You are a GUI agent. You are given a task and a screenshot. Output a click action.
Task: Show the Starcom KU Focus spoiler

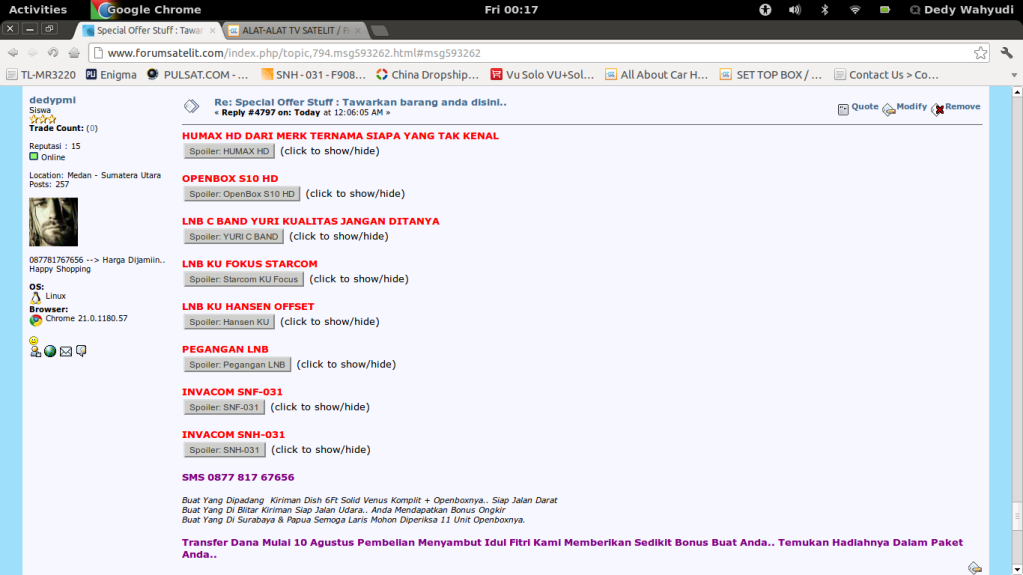pyautogui.click(x=243, y=279)
